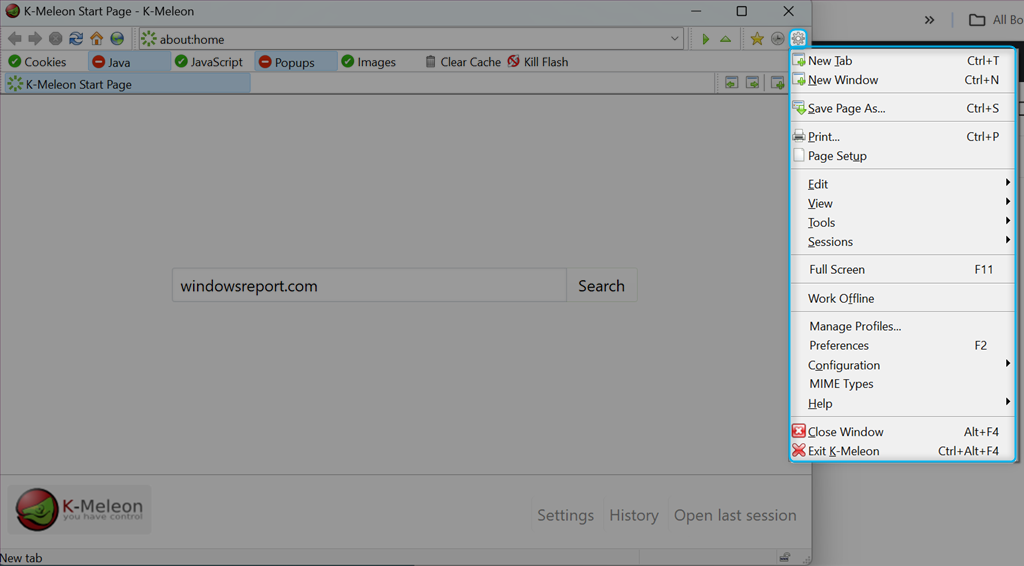Open Preferences from the menu
The width and height of the screenshot is (1024, 566).
902,345
